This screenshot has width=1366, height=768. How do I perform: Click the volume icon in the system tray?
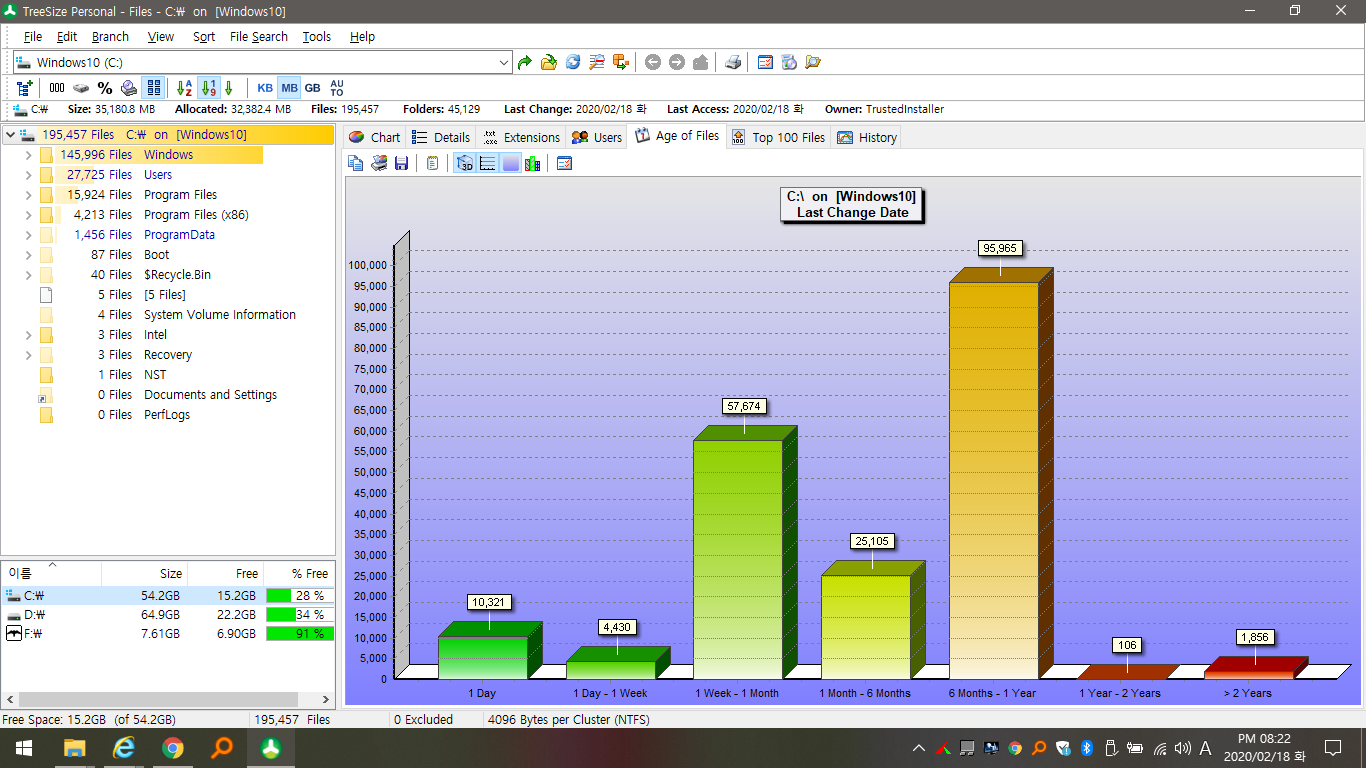[1183, 748]
